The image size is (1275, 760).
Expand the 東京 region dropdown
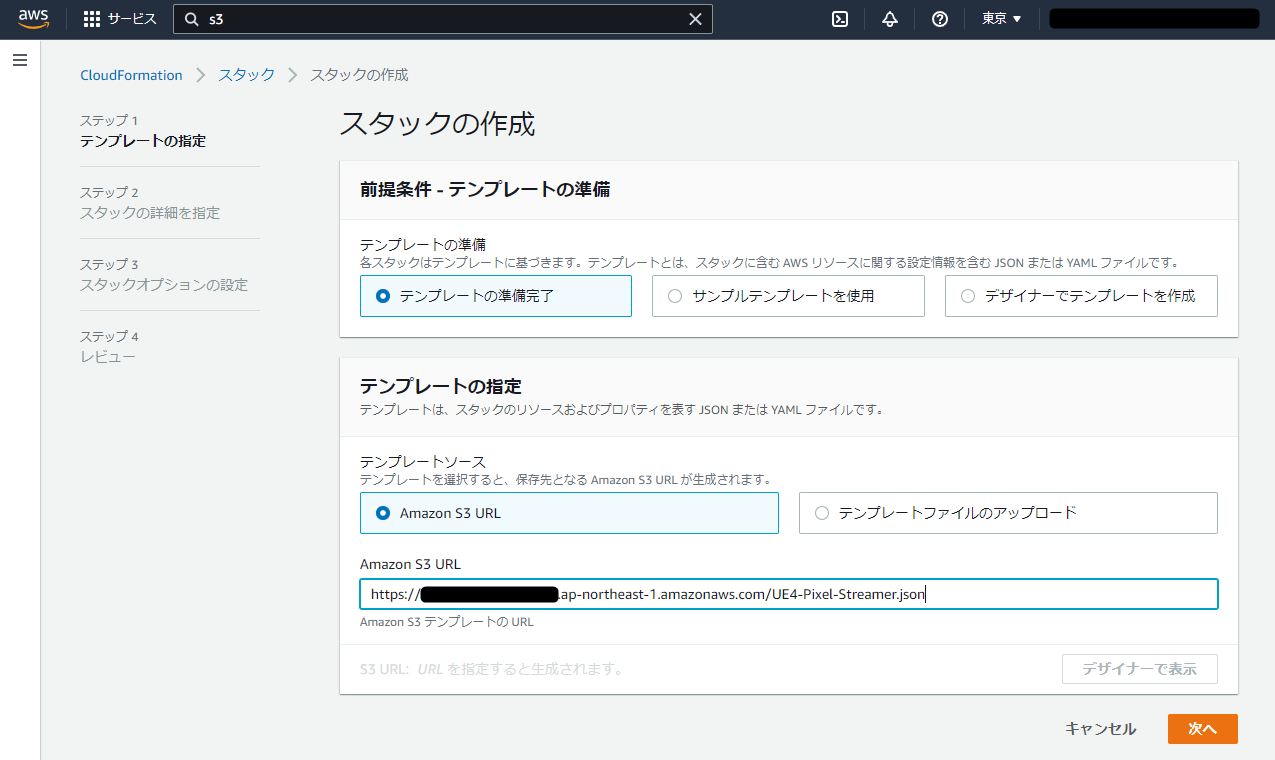1002,19
